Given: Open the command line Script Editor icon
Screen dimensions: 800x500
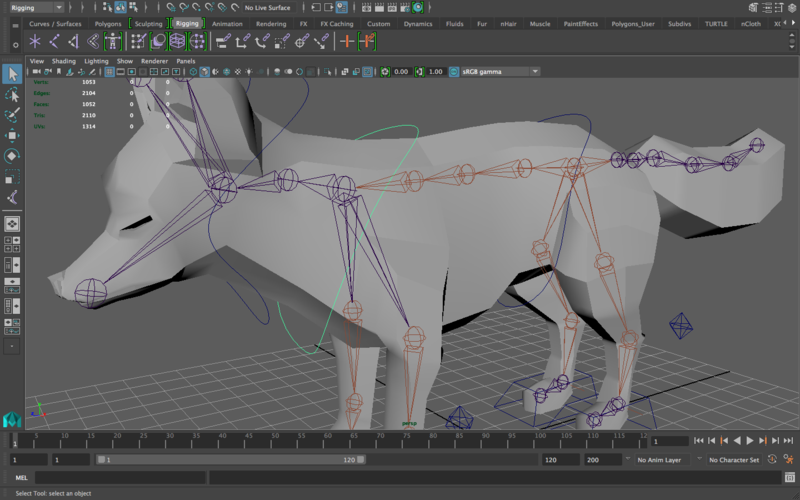Looking at the screenshot, I should tap(790, 478).
